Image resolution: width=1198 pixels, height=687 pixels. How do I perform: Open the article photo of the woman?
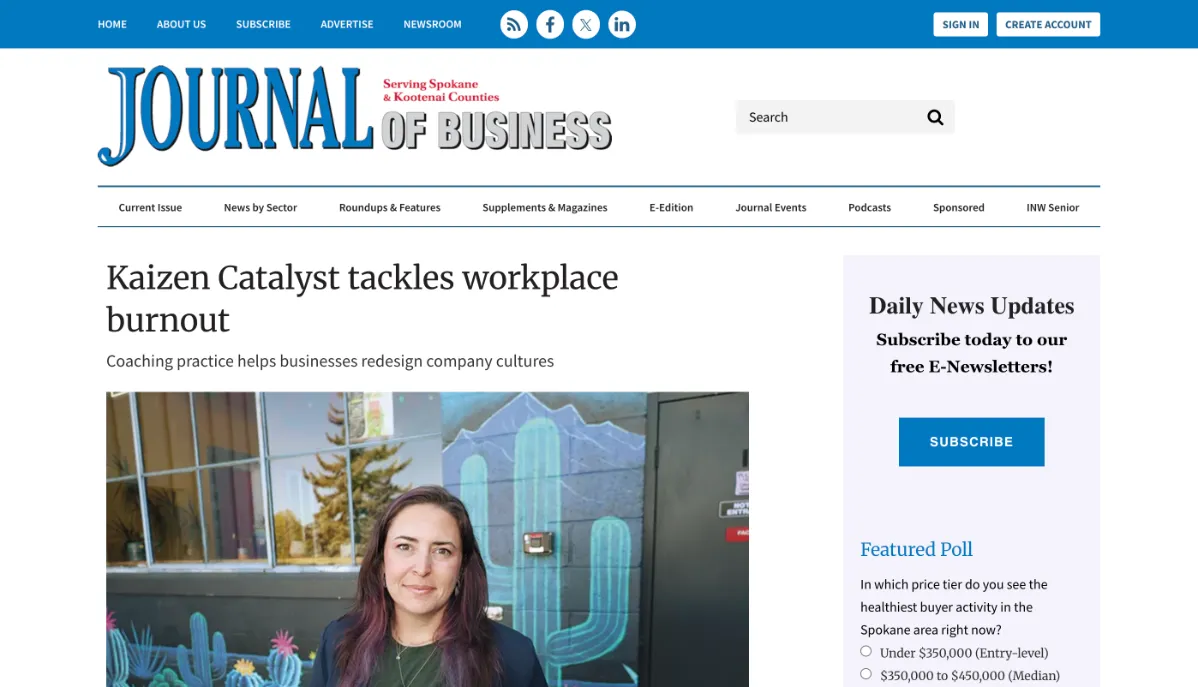click(x=427, y=540)
